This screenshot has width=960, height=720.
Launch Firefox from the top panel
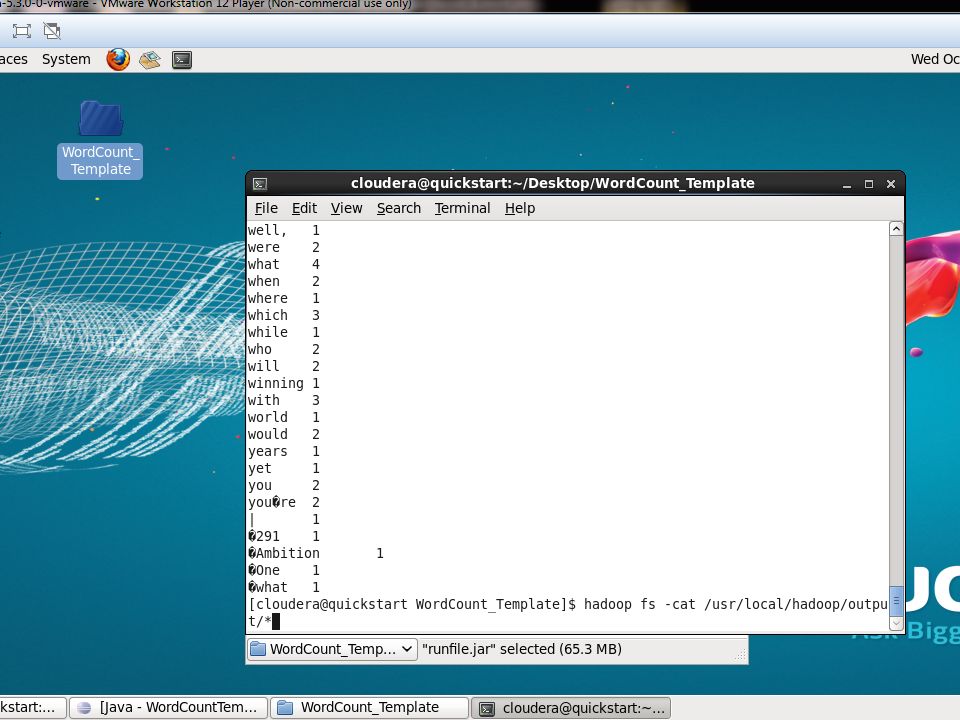pyautogui.click(x=118, y=59)
